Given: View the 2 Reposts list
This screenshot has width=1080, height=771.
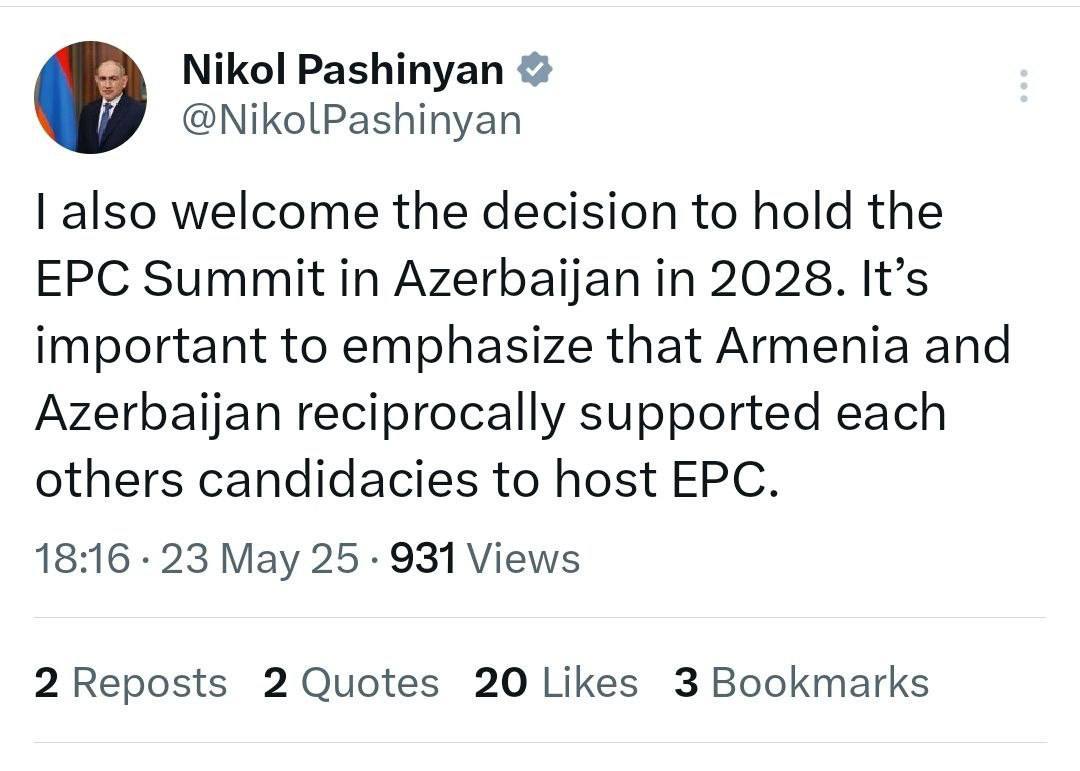Looking at the screenshot, I should (131, 683).
